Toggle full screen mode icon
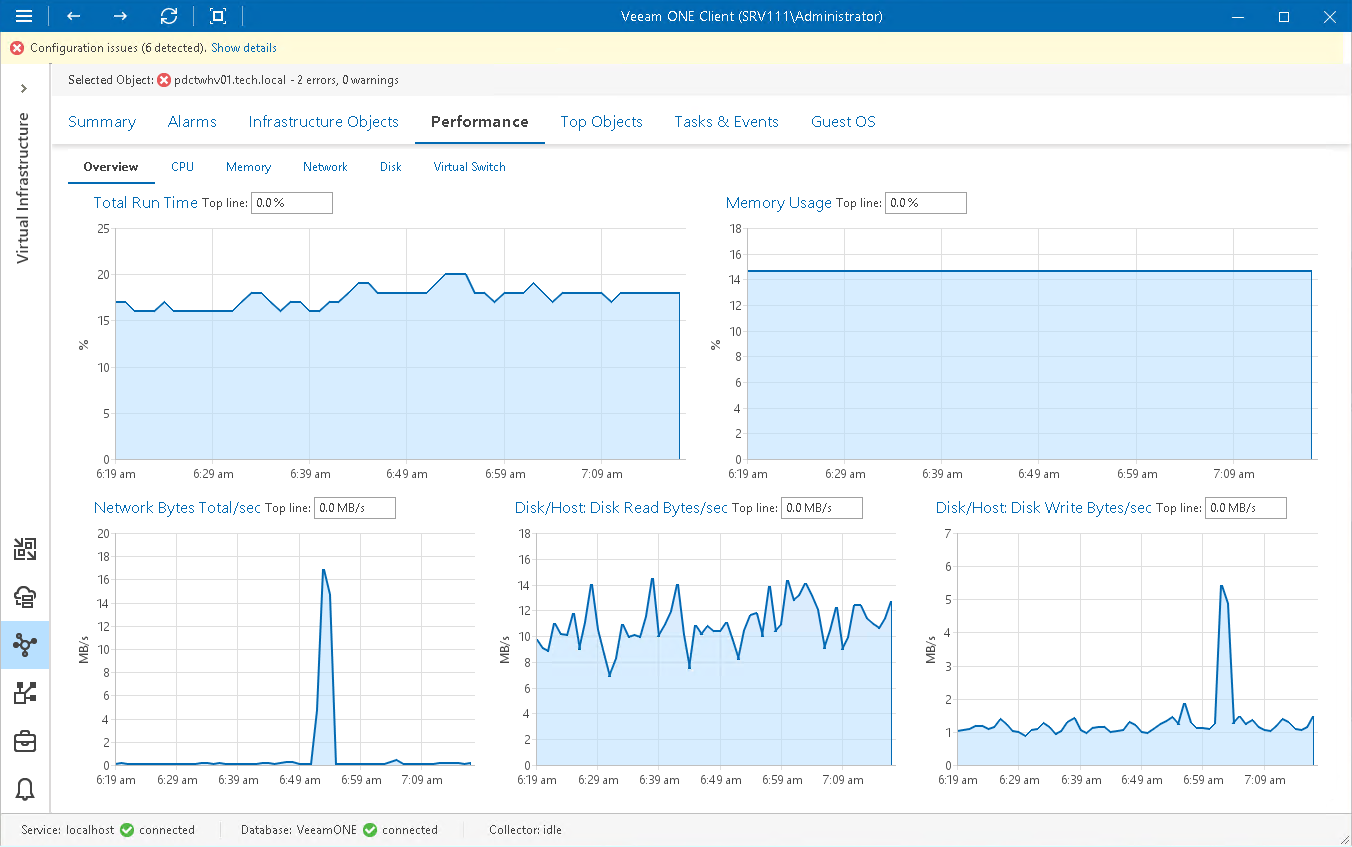 coord(218,16)
